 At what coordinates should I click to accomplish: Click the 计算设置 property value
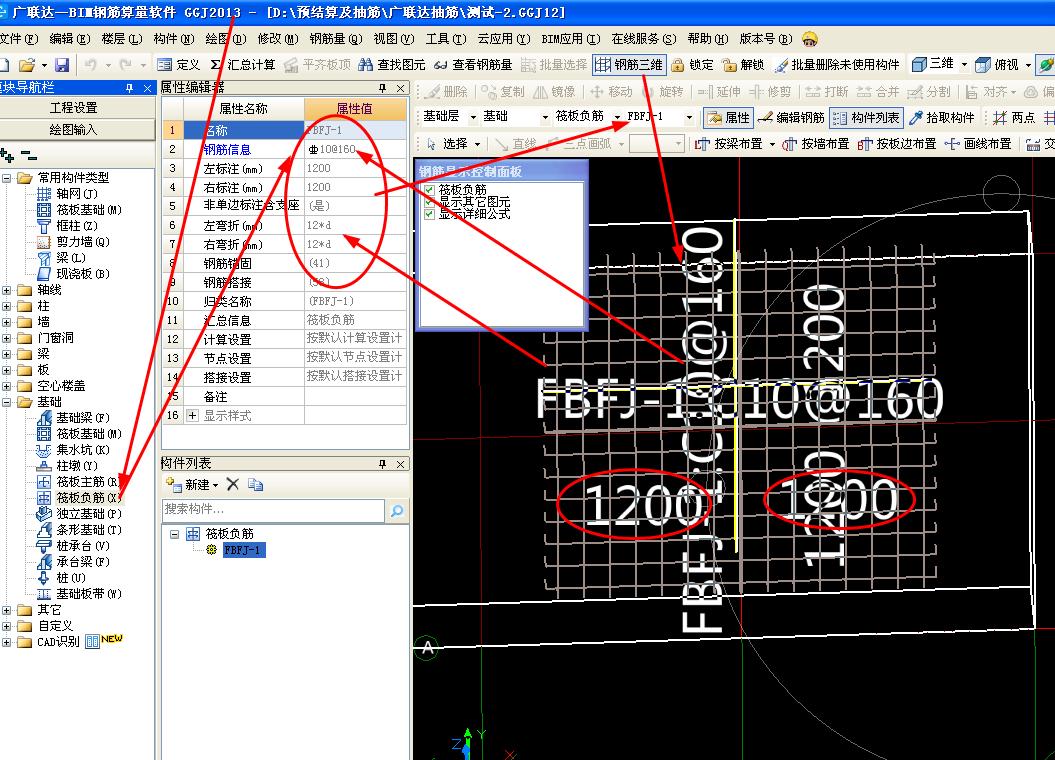(355, 338)
